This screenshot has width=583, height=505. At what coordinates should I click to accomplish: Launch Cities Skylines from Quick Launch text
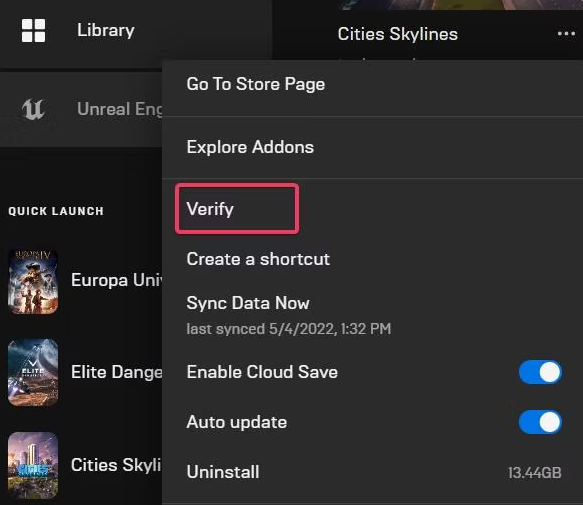point(116,465)
